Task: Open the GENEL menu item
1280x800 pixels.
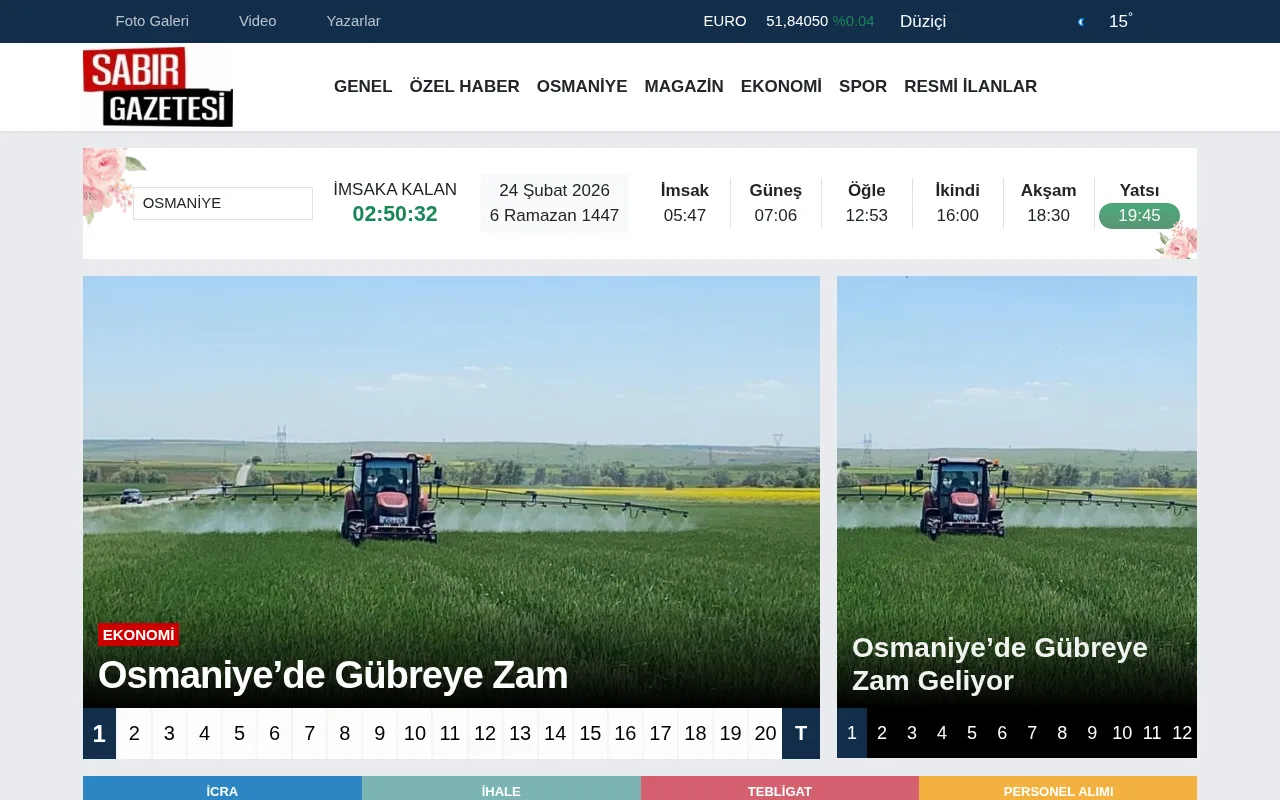Action: pos(363,86)
